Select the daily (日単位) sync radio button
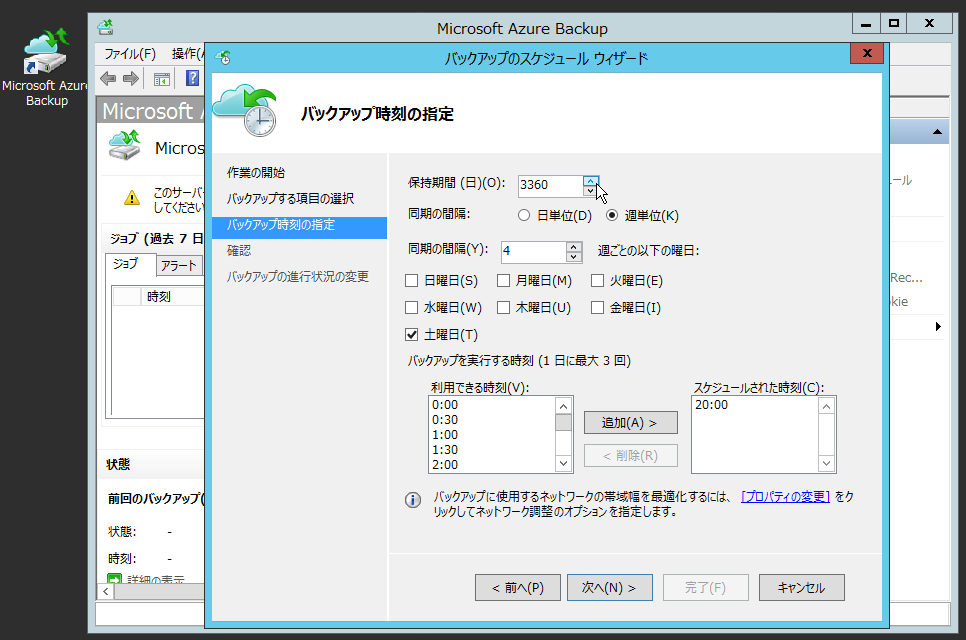 pos(524,216)
